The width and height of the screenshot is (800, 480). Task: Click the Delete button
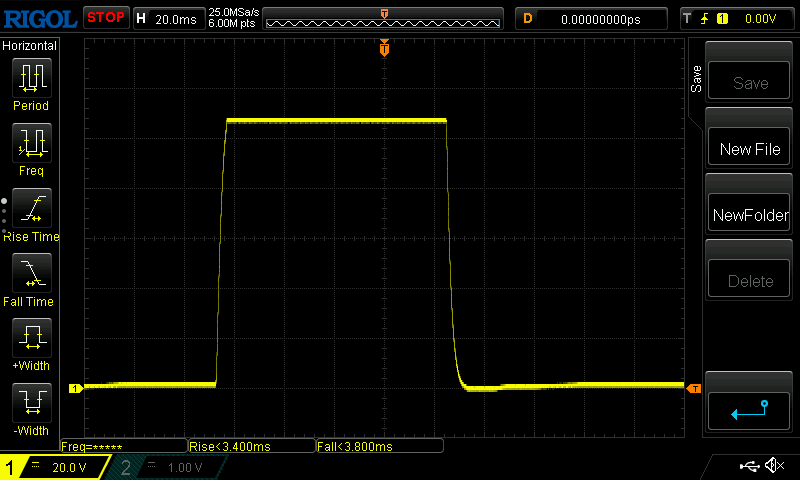click(748, 279)
